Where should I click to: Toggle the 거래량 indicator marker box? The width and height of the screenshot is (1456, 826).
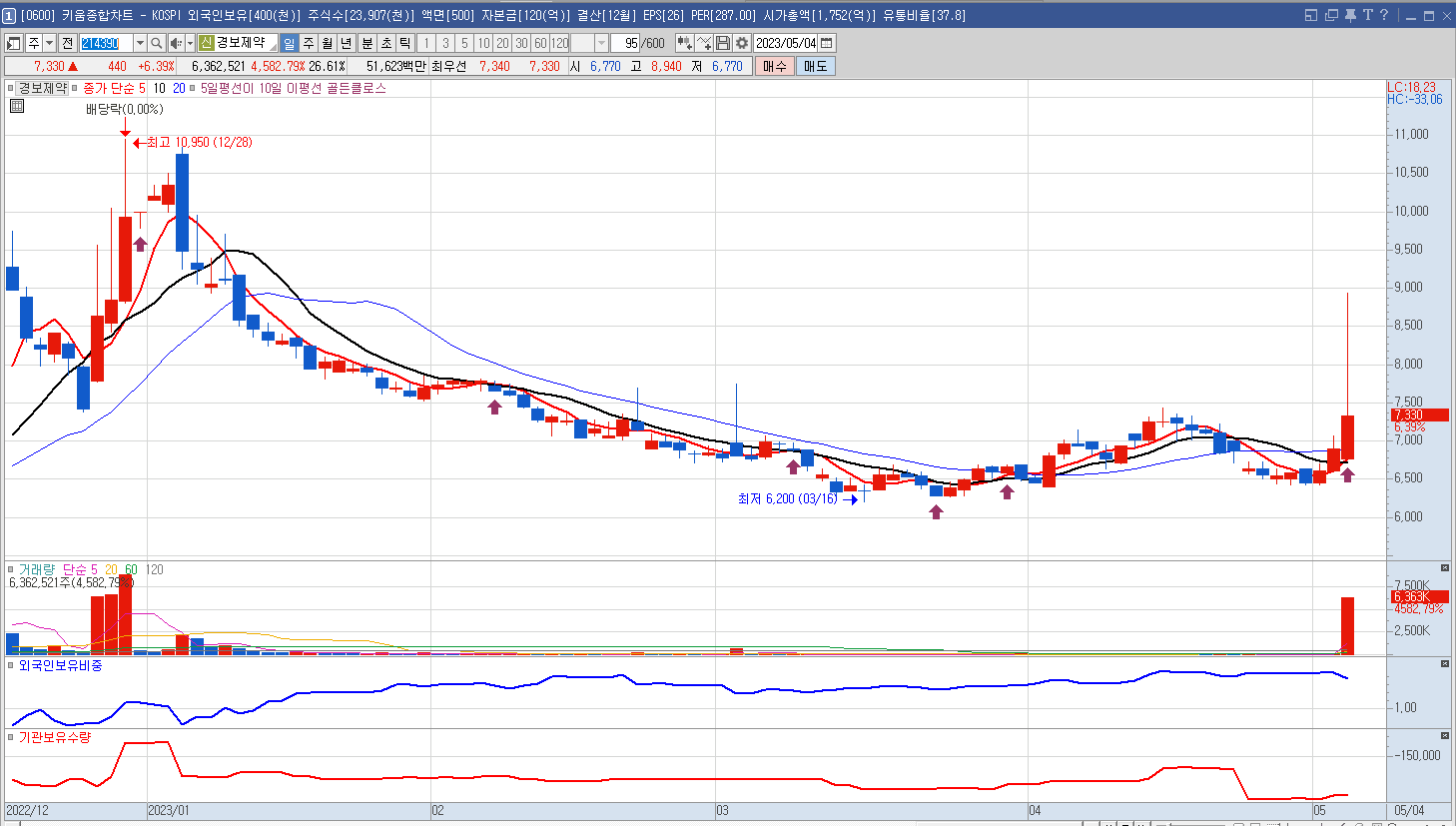11,569
